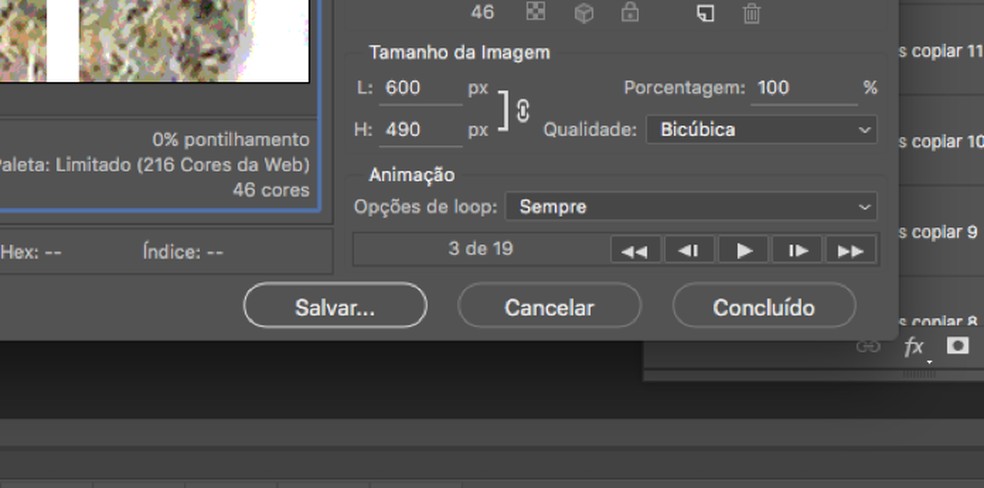This screenshot has height=488, width=984.
Task: Click the Paleta Limitado 216 Cores text
Action: click(155, 165)
